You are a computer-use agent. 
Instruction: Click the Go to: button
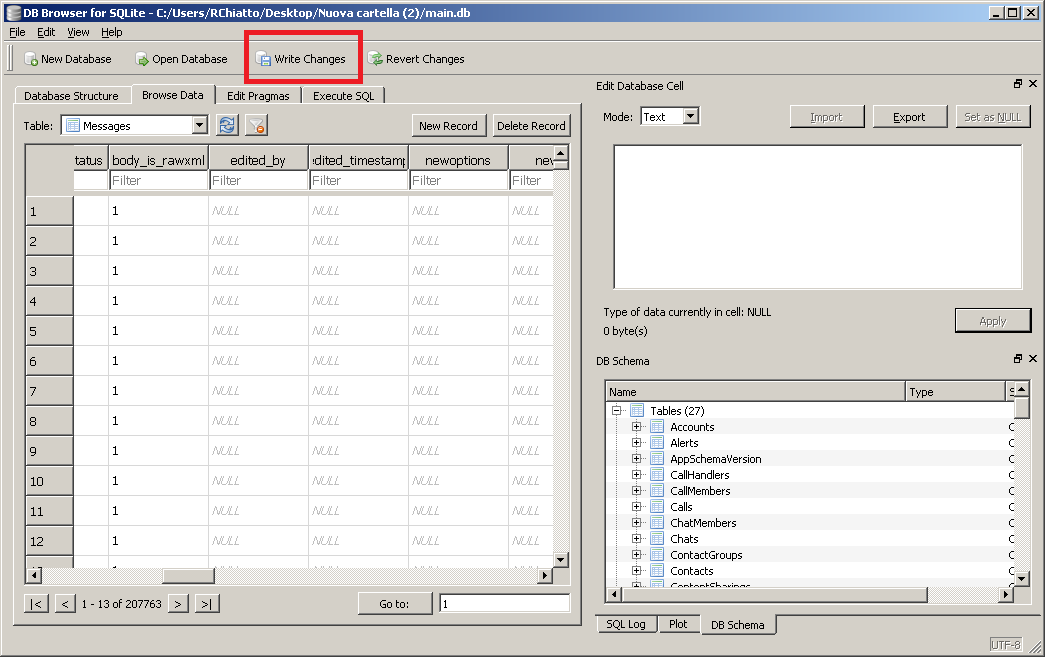[395, 604]
